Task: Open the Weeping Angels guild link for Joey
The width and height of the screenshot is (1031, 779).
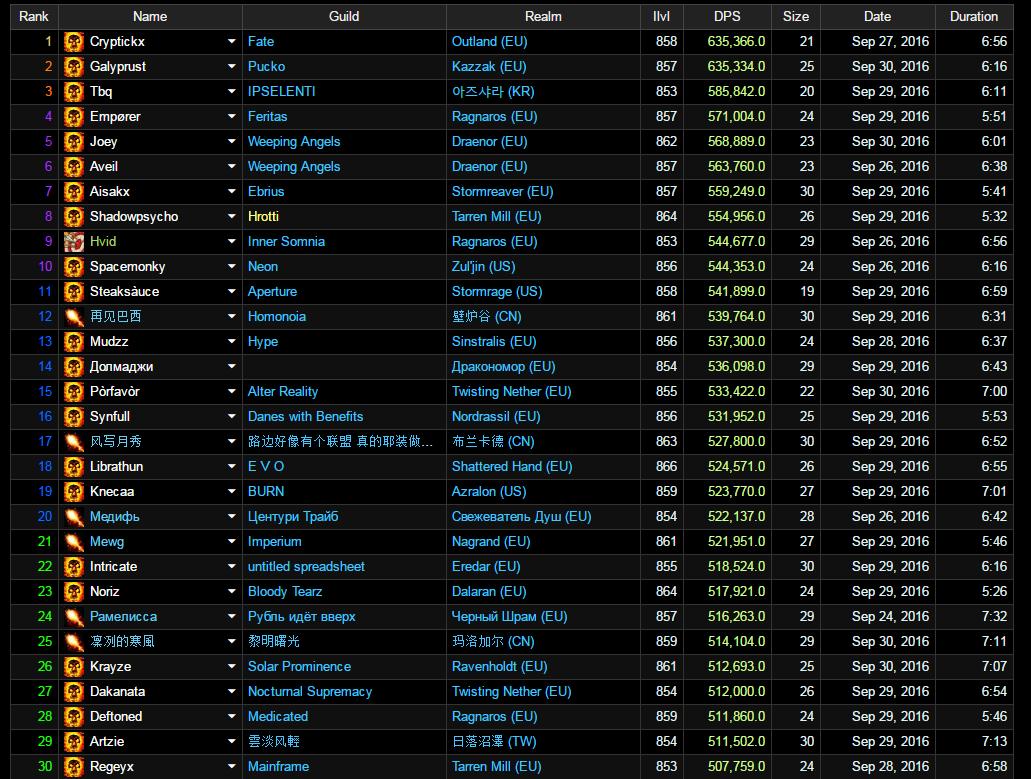Action: (x=294, y=141)
